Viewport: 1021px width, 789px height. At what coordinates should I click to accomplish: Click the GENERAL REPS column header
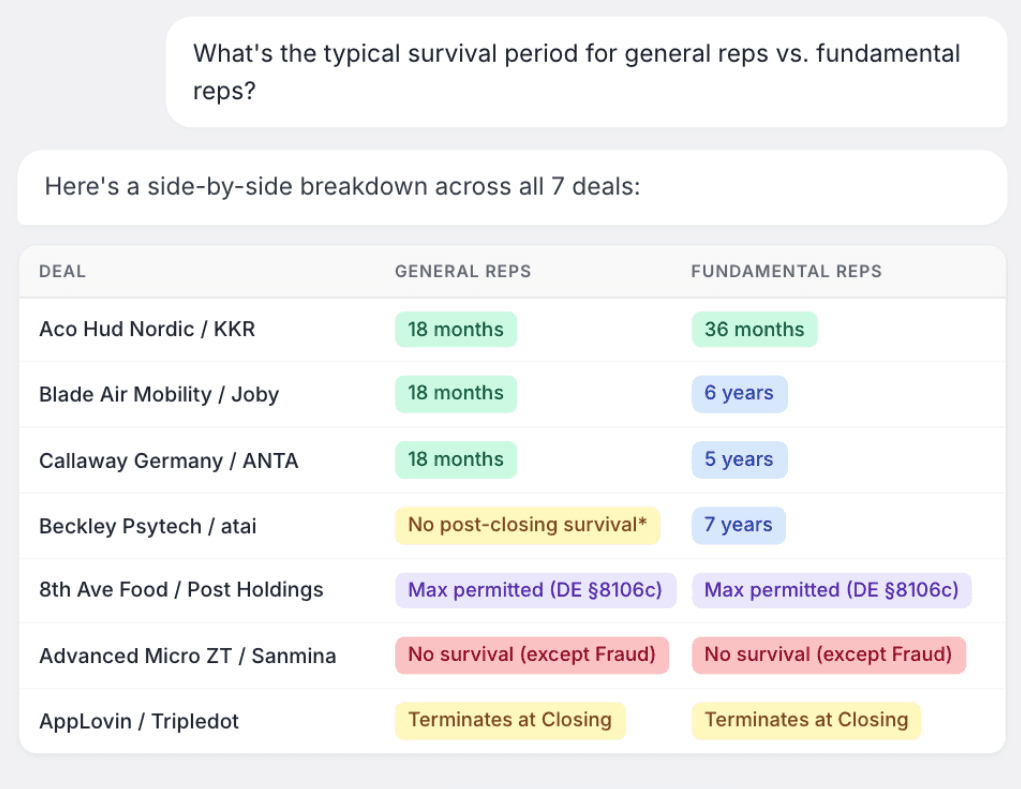(462, 271)
